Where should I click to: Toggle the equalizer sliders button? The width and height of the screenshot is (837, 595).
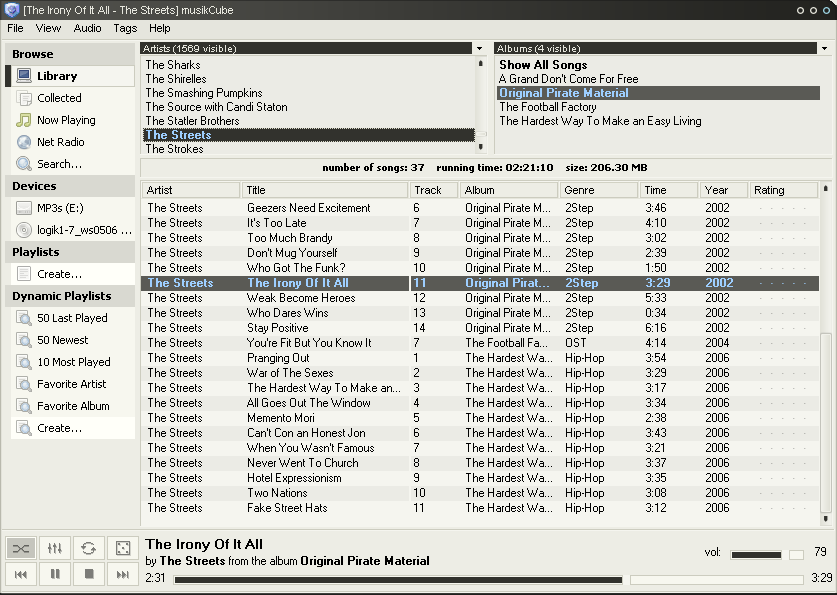coord(55,548)
